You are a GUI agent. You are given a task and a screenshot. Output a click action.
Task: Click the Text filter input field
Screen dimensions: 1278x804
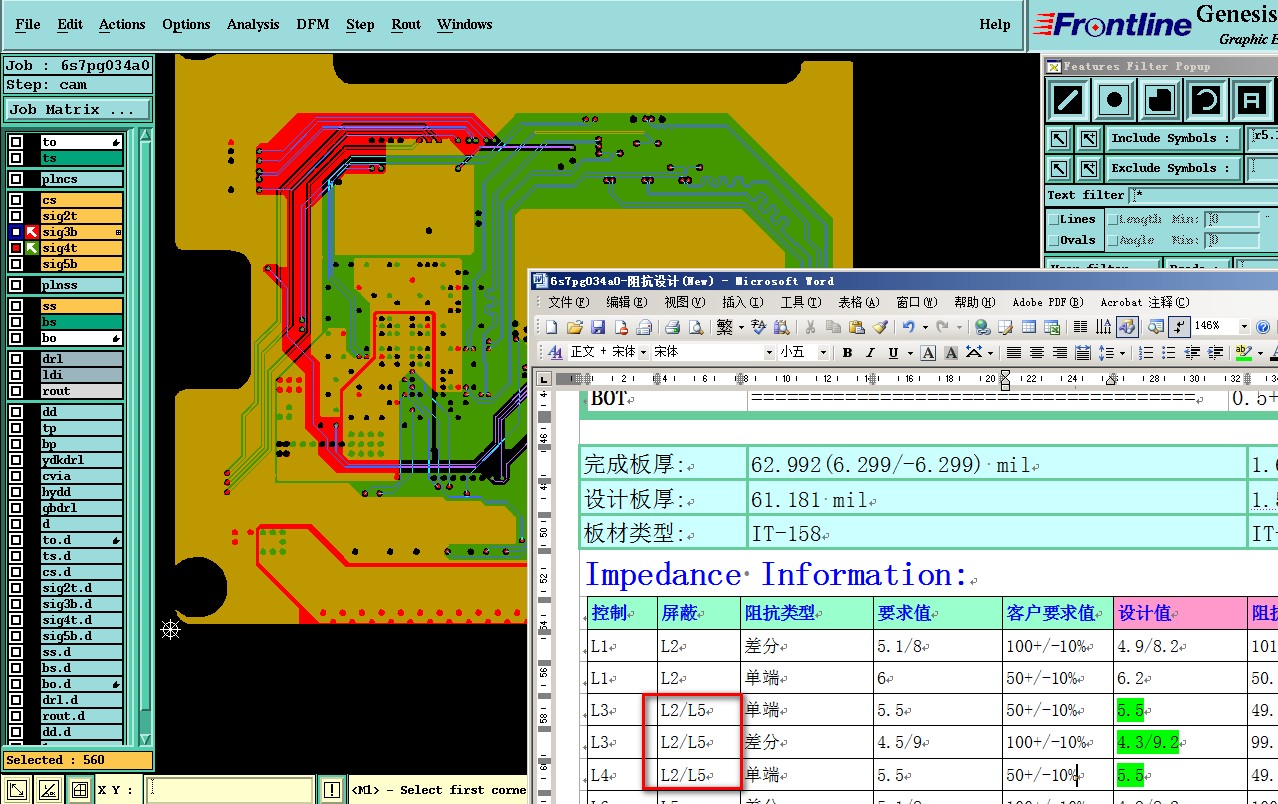(1203, 195)
